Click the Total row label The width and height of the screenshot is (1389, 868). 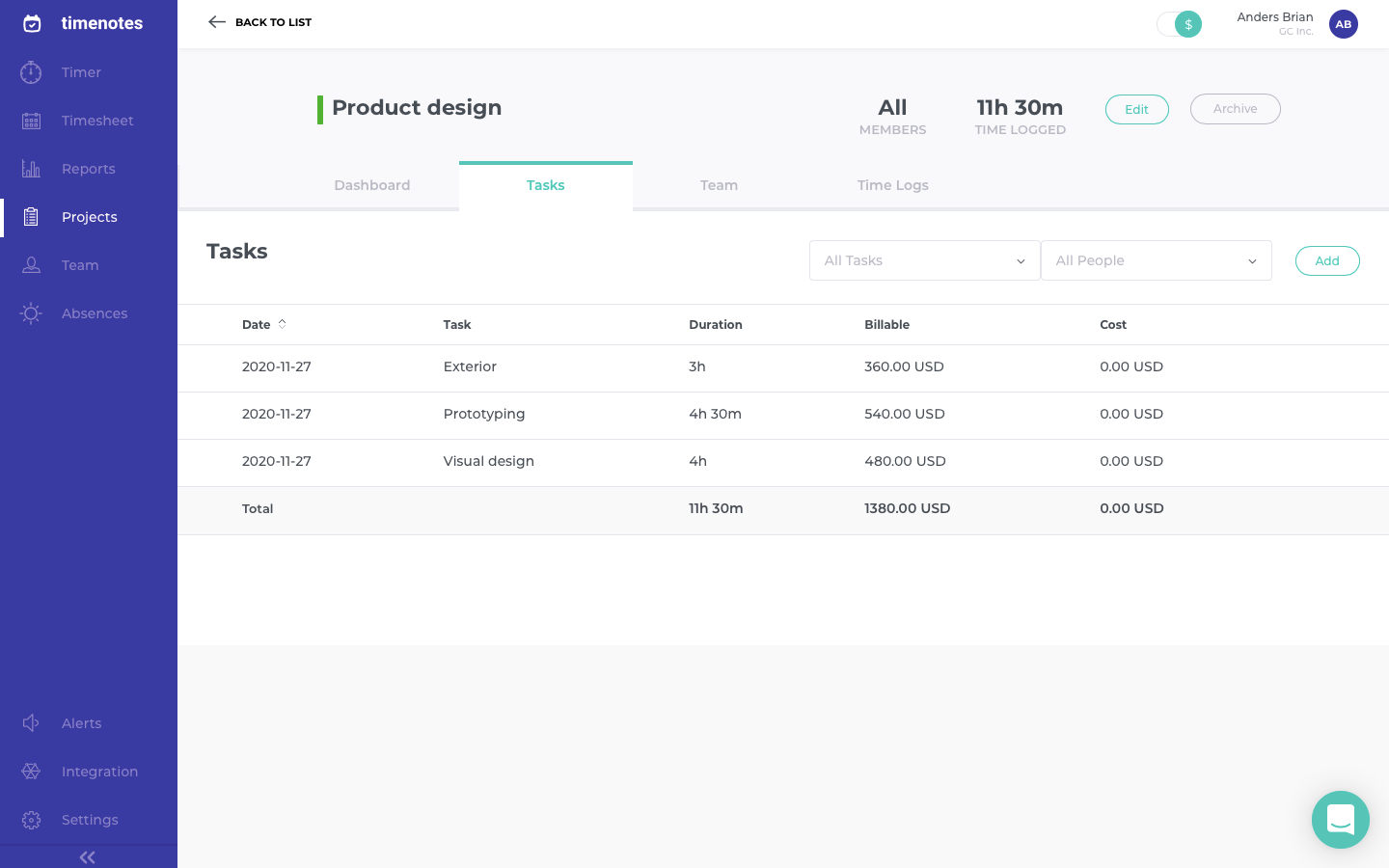[258, 508]
